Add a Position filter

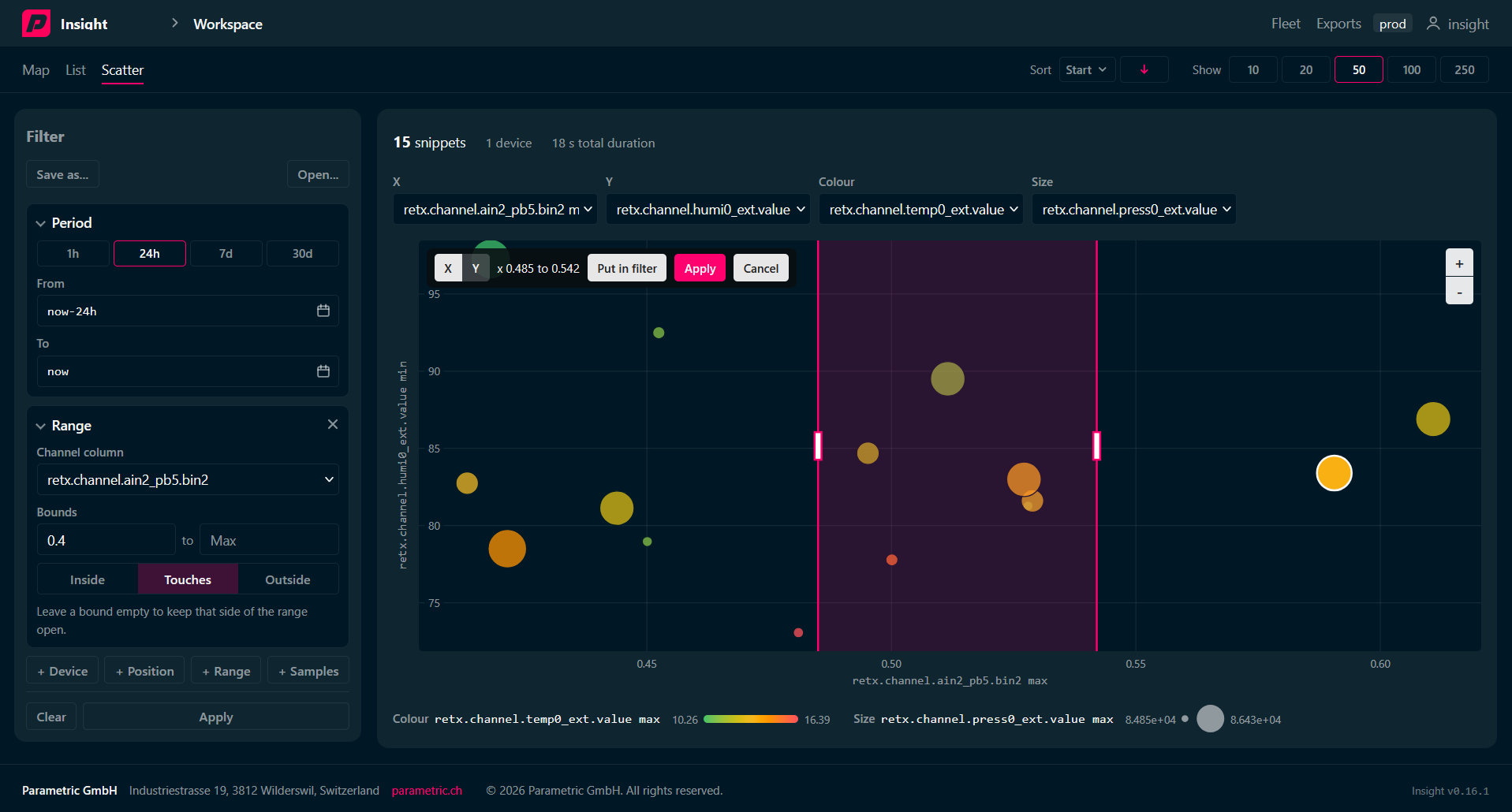[x=144, y=671]
